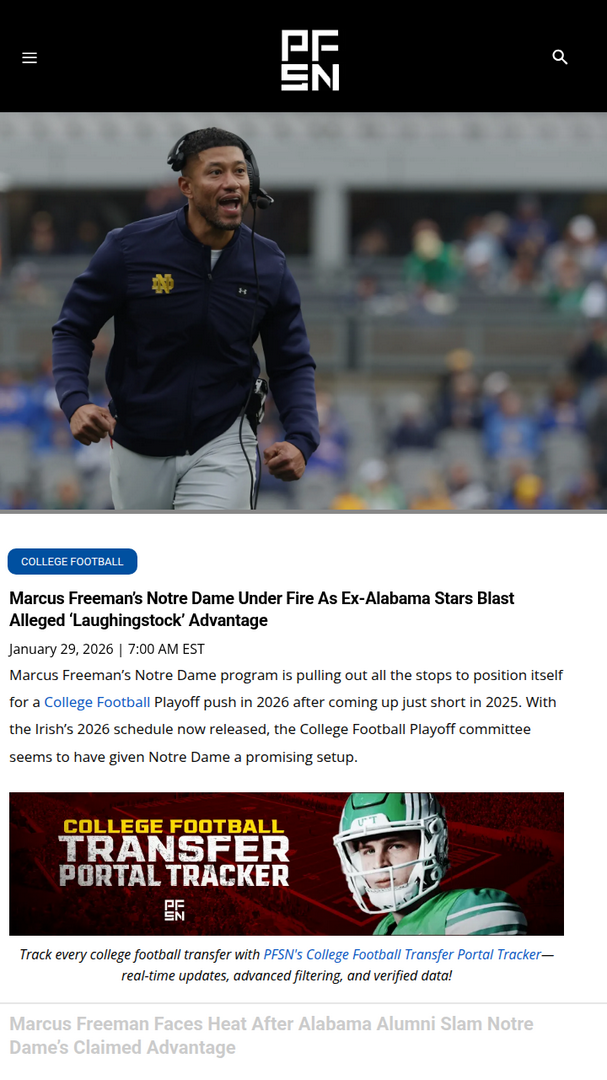Click the Transfer Portal Tracker banner

[x=287, y=863]
